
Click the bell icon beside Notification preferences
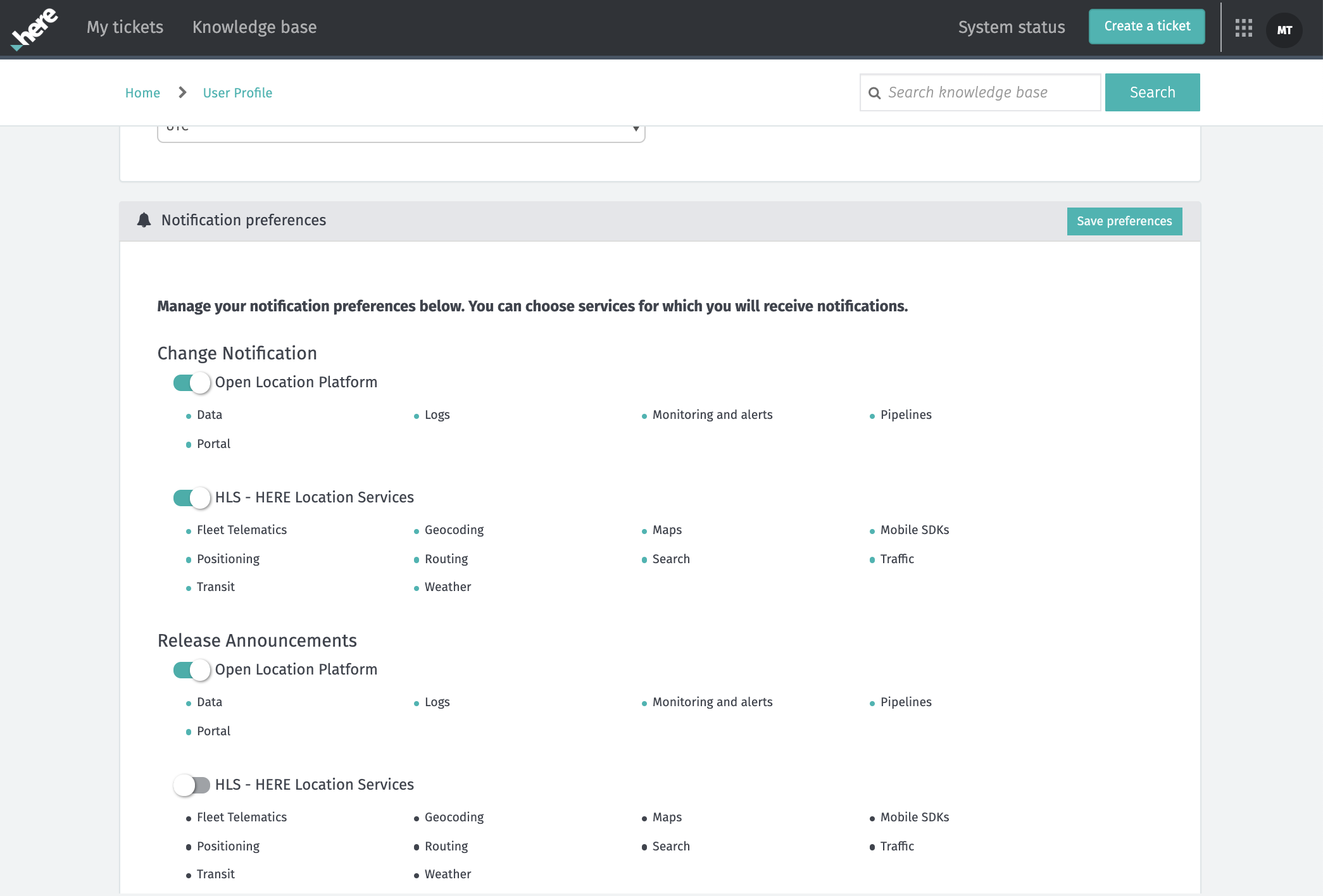(144, 220)
